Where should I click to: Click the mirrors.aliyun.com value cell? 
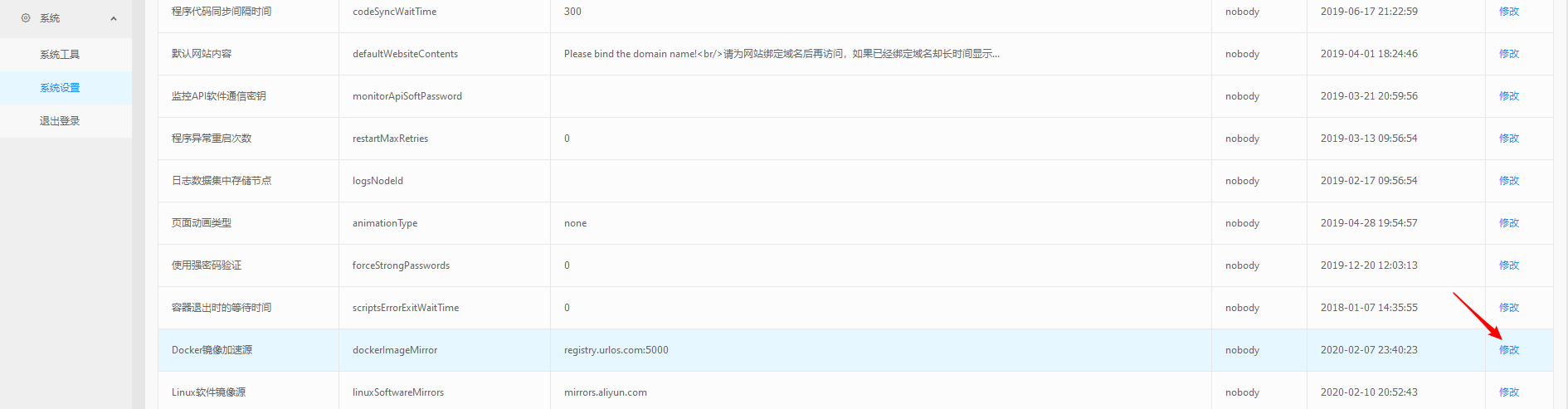click(605, 392)
